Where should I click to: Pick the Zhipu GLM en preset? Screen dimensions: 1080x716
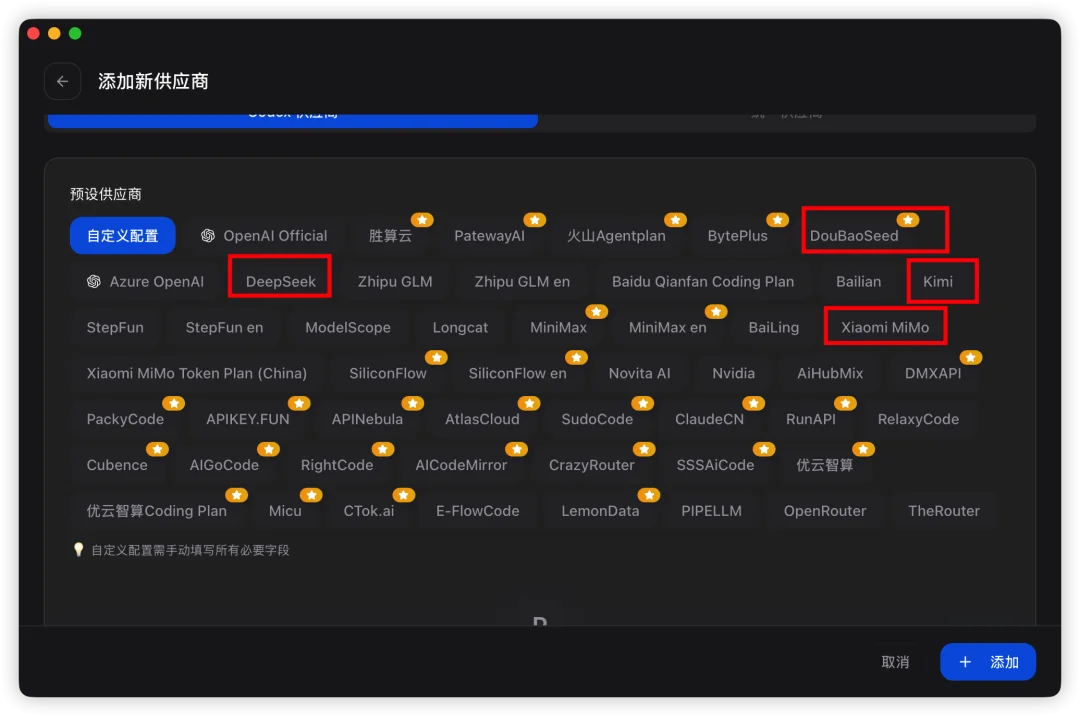(x=522, y=282)
